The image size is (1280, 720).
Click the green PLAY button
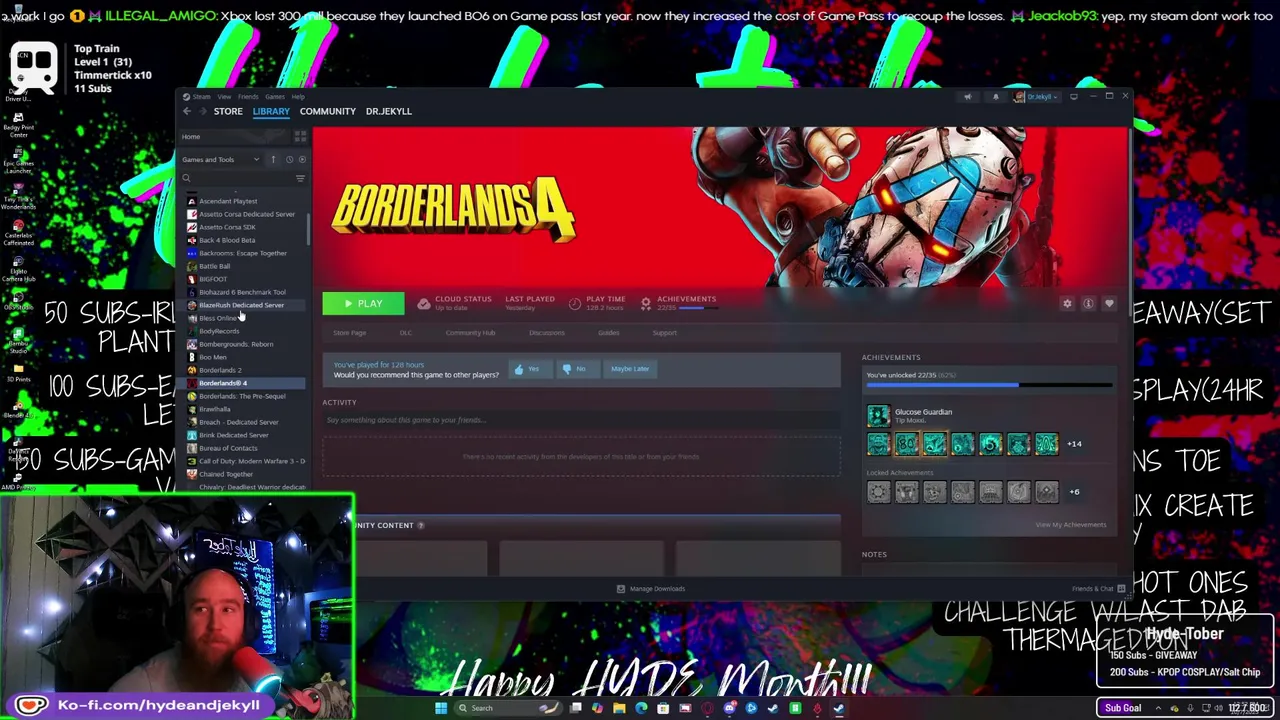tap(363, 303)
